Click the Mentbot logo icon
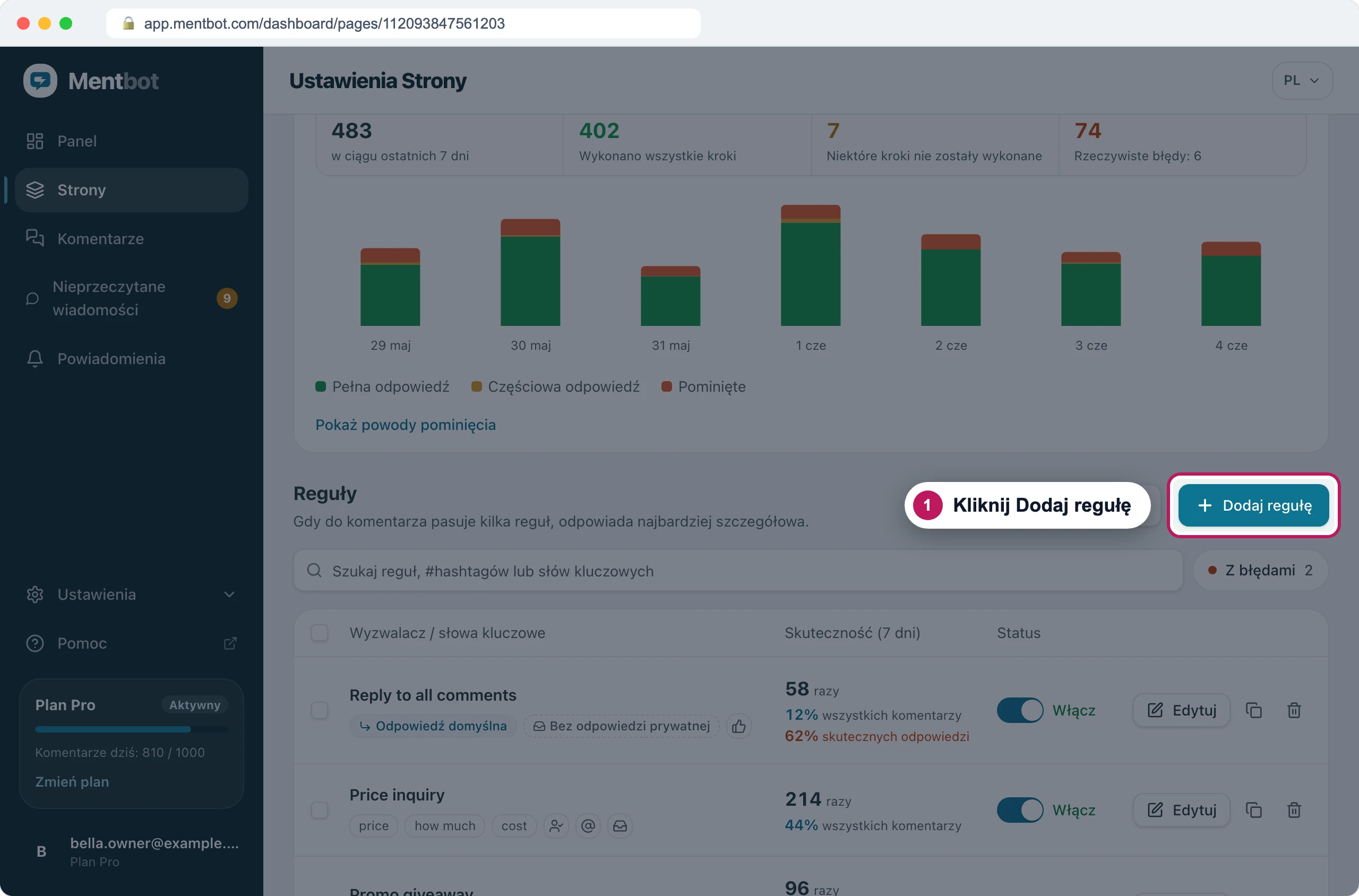The width and height of the screenshot is (1359, 896). pyautogui.click(x=40, y=81)
